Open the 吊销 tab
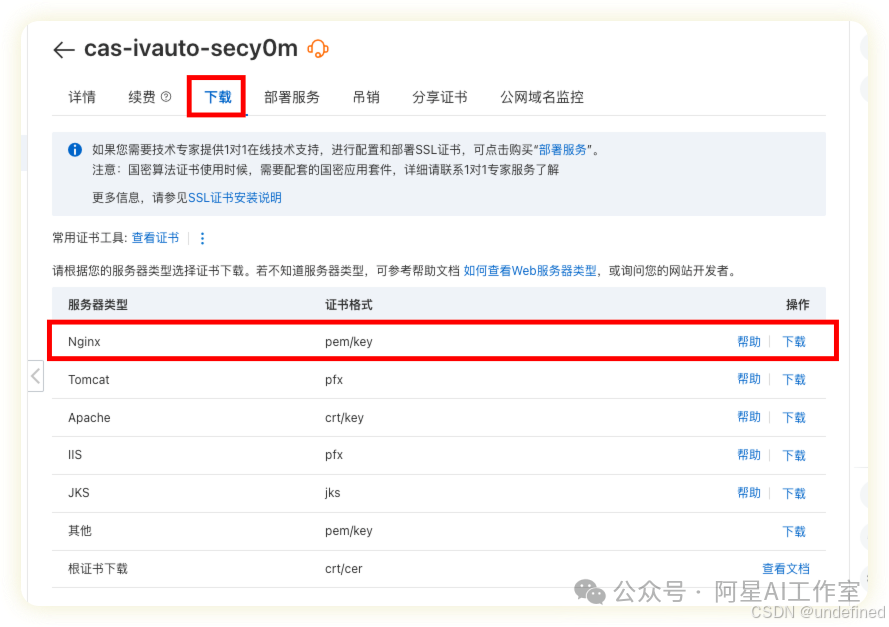Screen dimensions: 889x627 pos(366,97)
